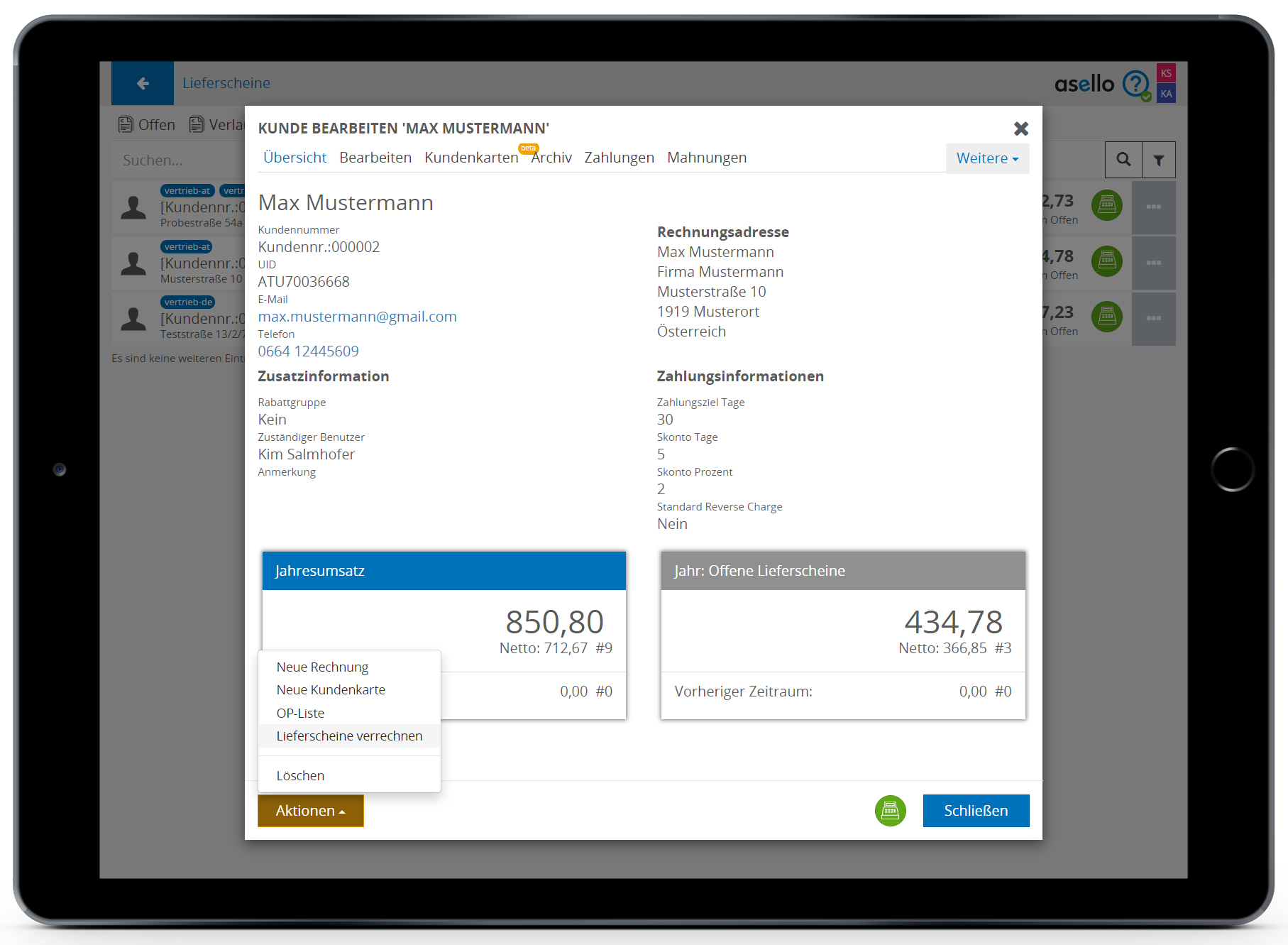Select OP-Liste menu entry

point(300,713)
